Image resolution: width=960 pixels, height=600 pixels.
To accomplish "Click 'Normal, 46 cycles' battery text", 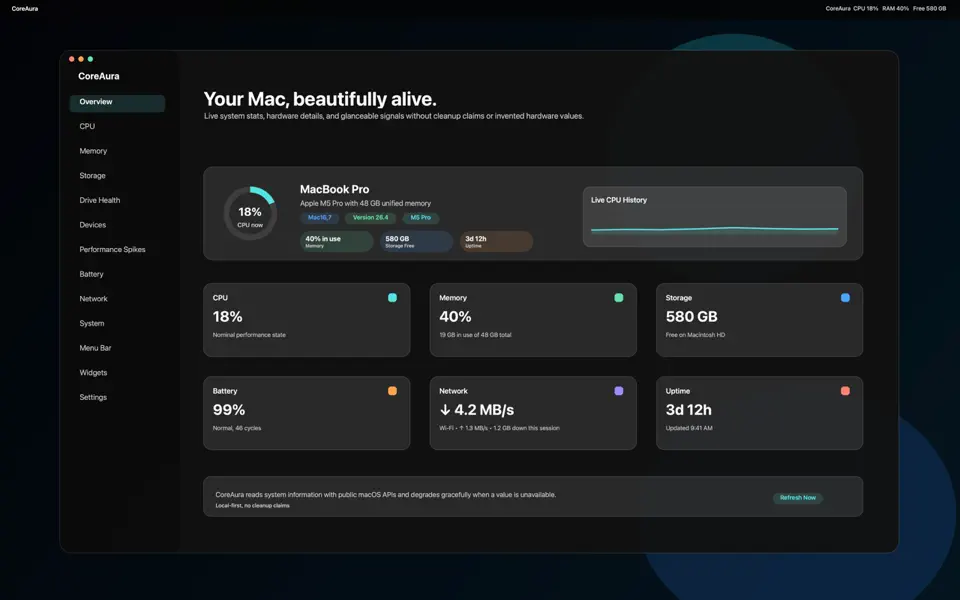I will 237,428.
